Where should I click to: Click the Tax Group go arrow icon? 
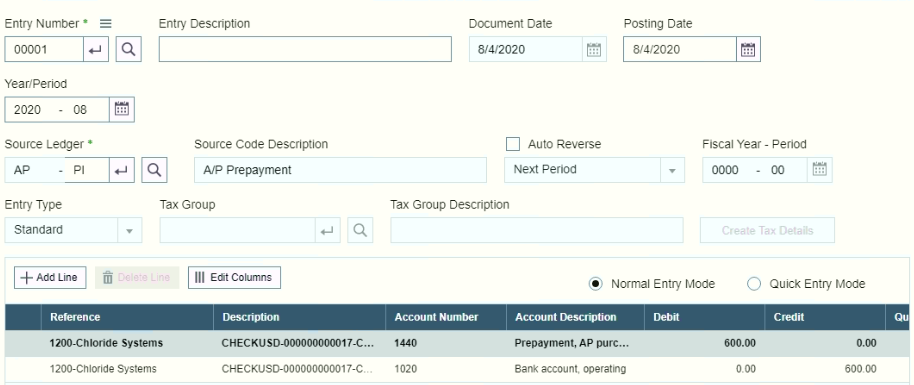(x=328, y=230)
